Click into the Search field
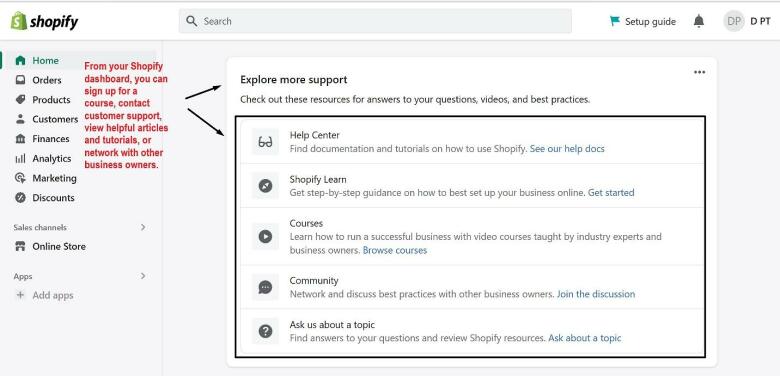Viewport: 780px width, 376px height. (375, 21)
